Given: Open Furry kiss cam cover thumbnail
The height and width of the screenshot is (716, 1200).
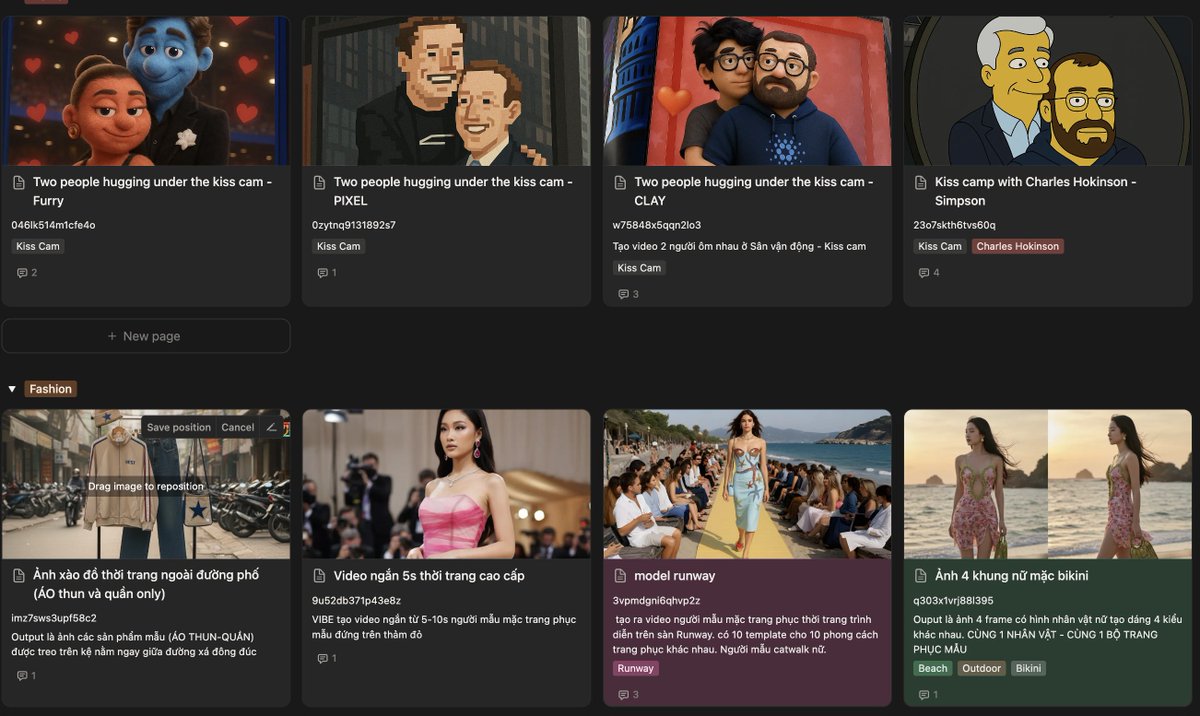Looking at the screenshot, I should pos(146,91).
